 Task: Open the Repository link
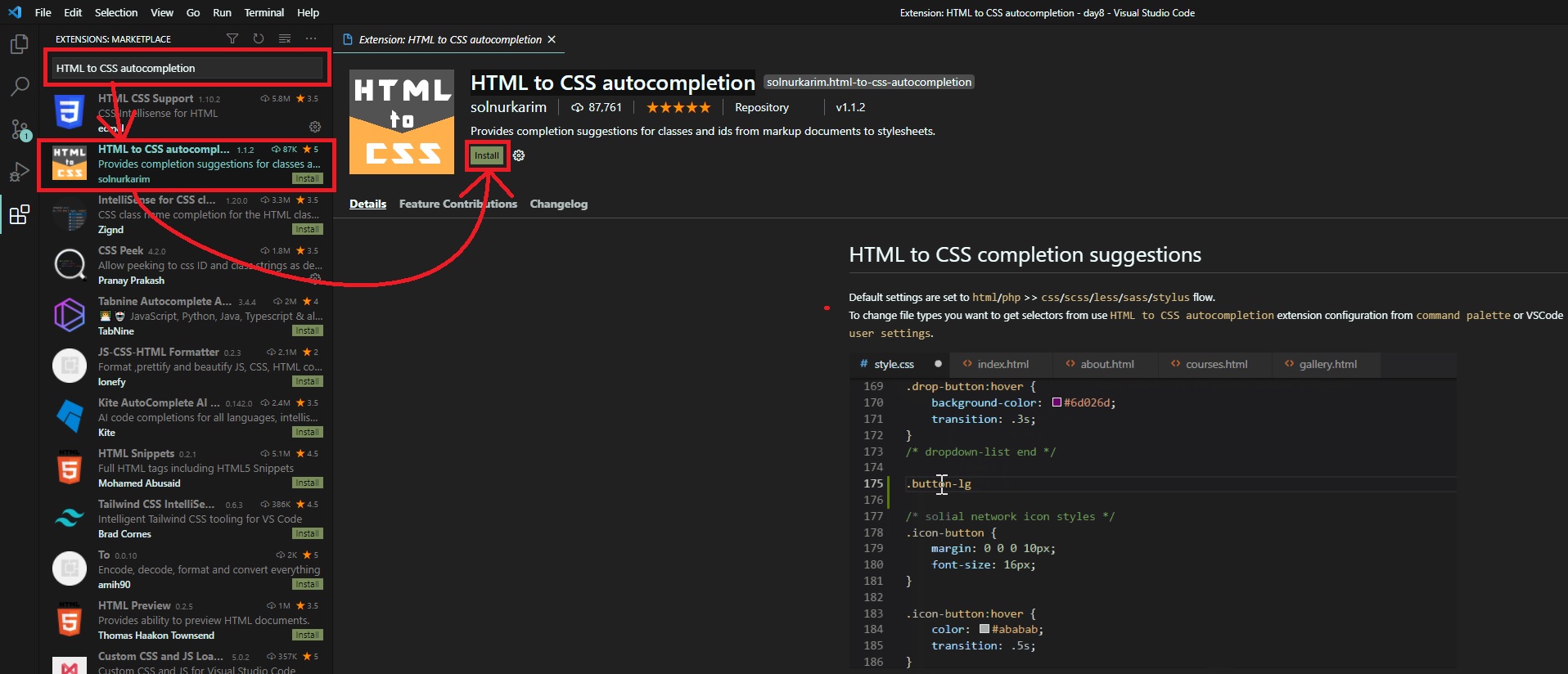[762, 107]
